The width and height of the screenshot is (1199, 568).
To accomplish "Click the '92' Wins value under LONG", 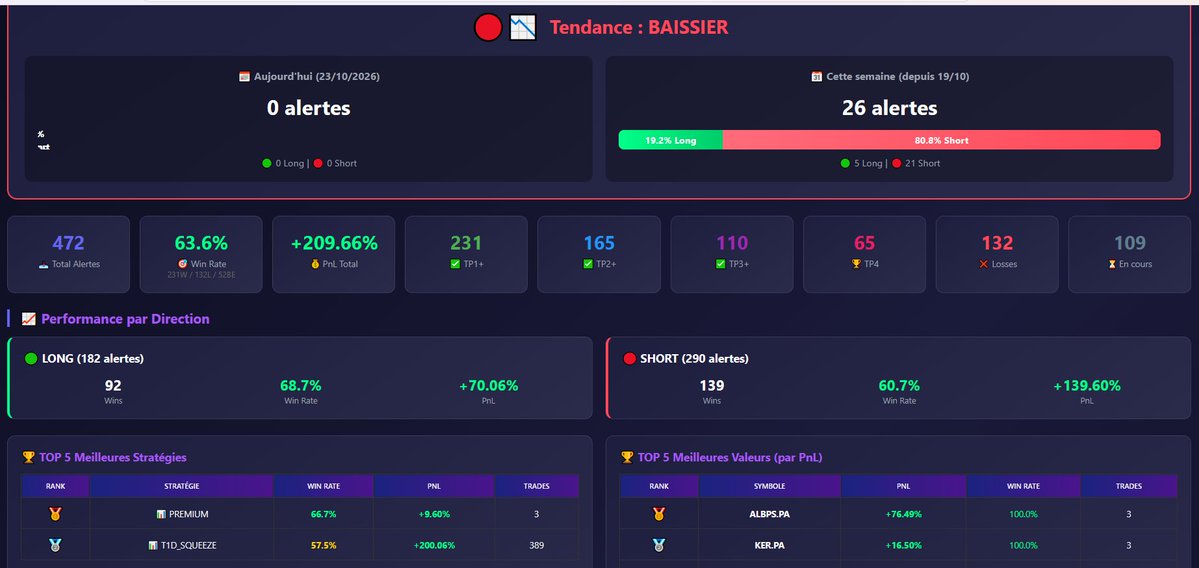I will click(113, 385).
